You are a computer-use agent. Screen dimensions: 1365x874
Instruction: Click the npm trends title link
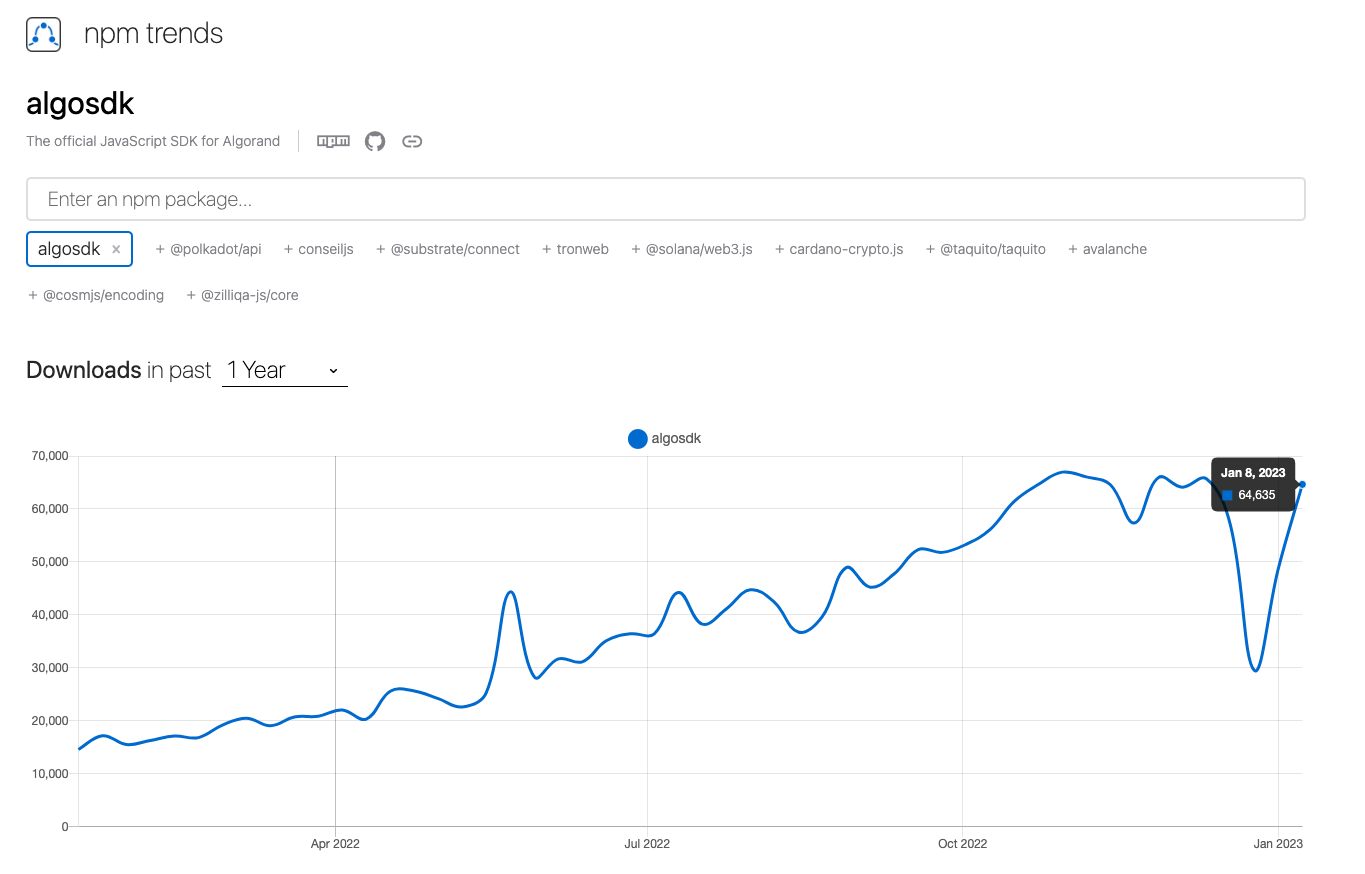(153, 34)
